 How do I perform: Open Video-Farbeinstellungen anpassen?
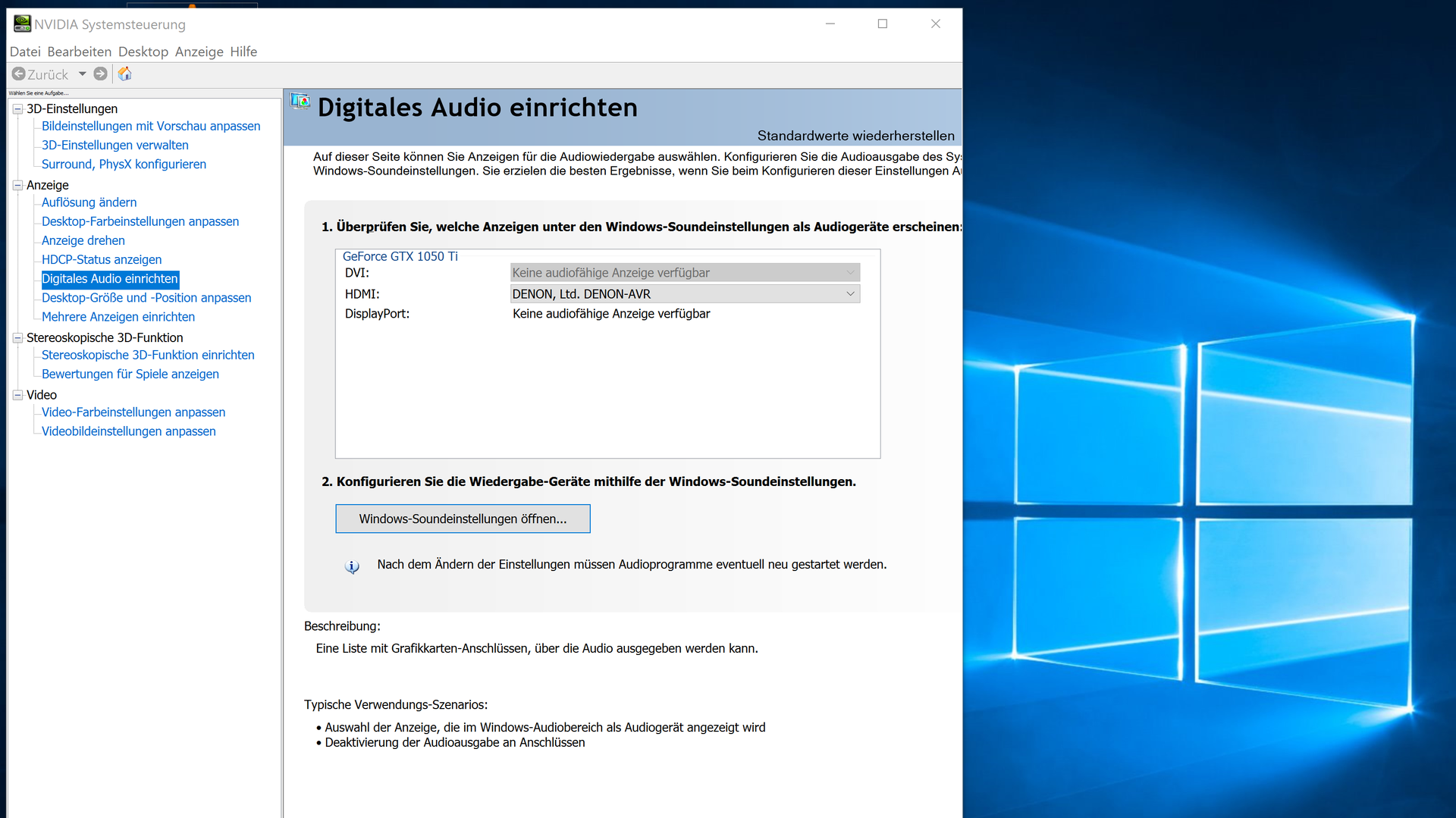(x=133, y=412)
